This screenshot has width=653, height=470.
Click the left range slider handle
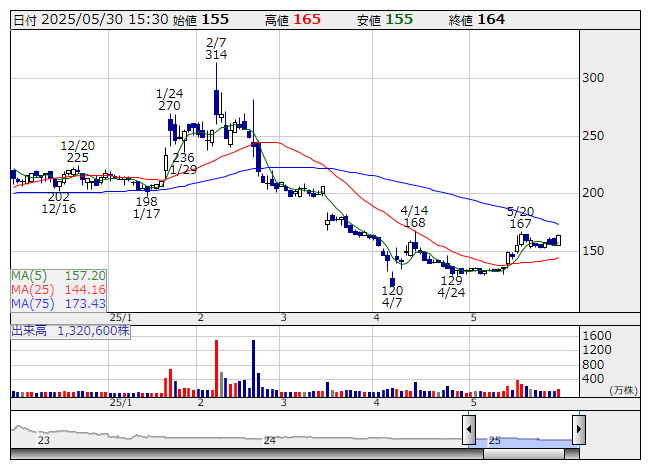tap(469, 429)
